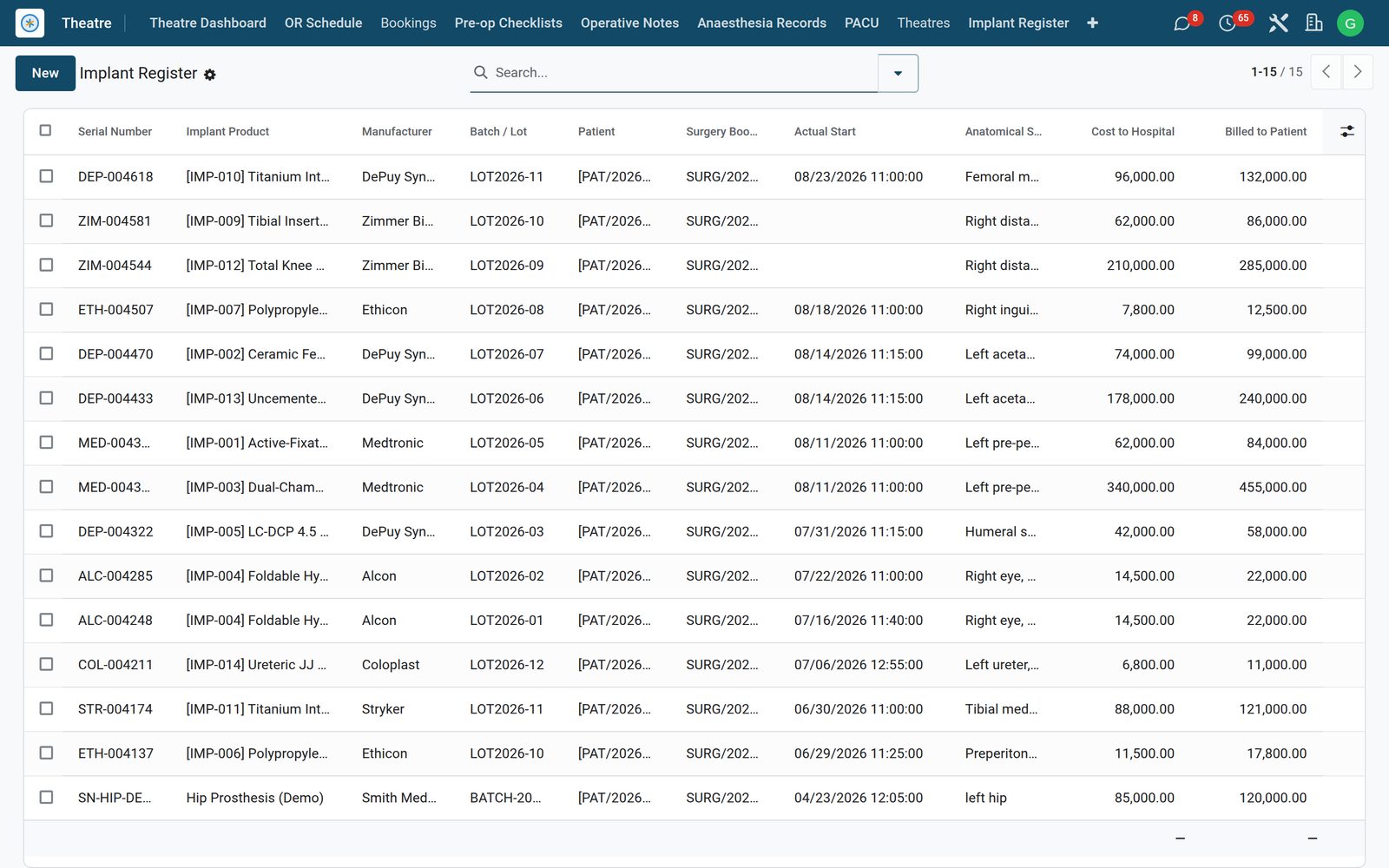Go to the previous page of records
Viewport: 1389px width, 868px height.
pyautogui.click(x=1326, y=72)
